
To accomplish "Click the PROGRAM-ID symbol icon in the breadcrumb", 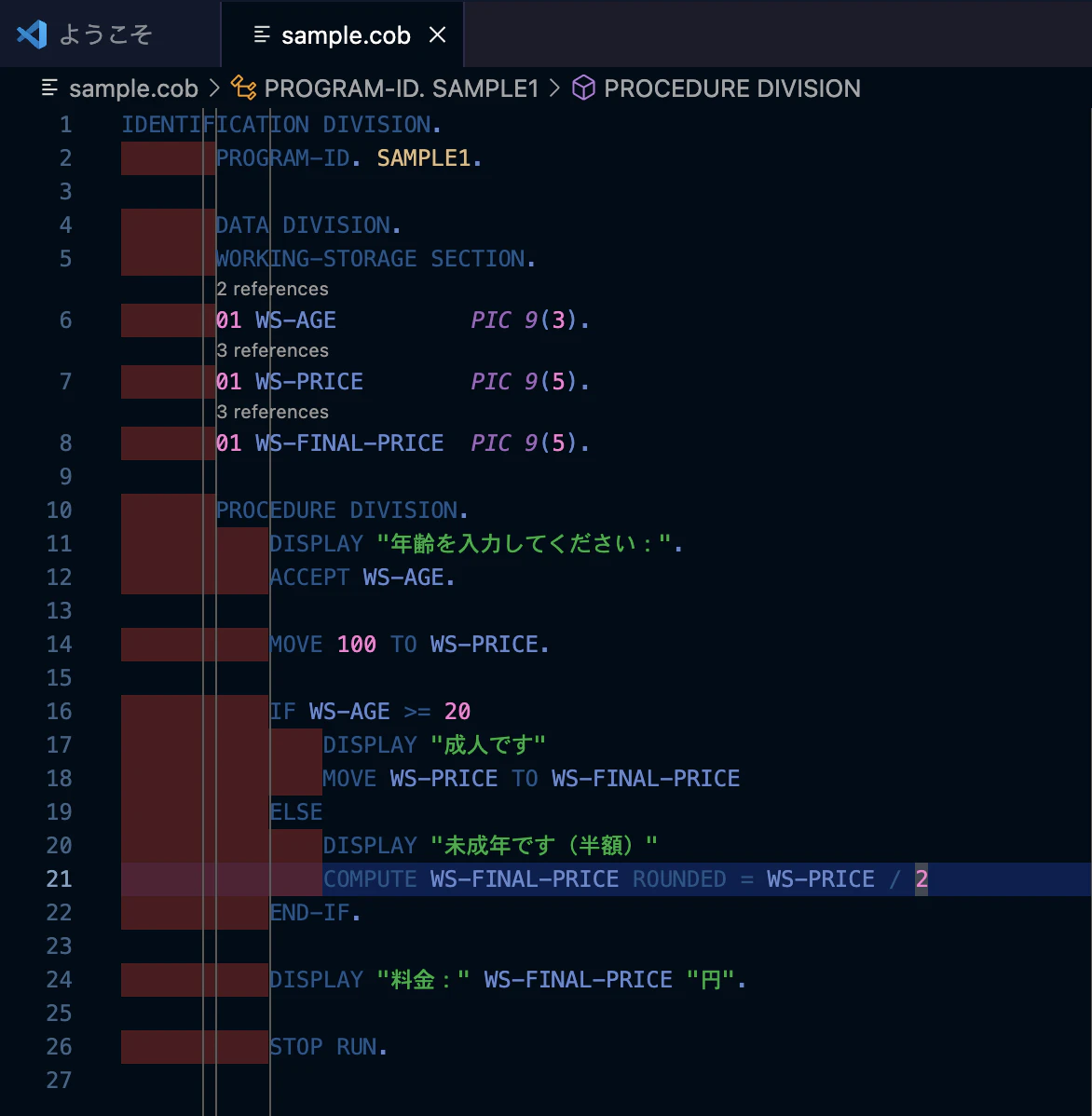I will pyautogui.click(x=243, y=88).
